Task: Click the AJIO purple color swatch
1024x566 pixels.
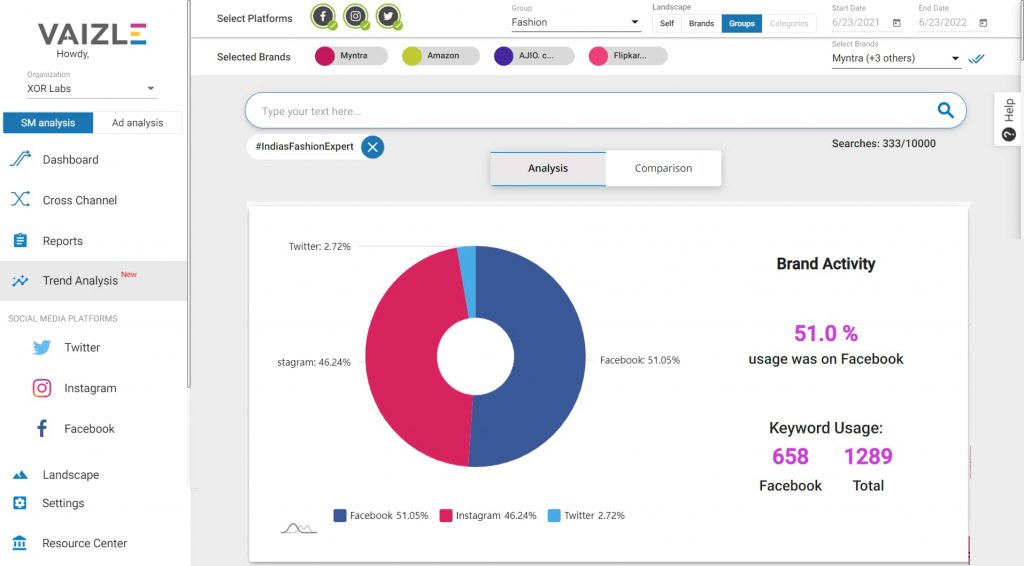Action: pos(504,56)
